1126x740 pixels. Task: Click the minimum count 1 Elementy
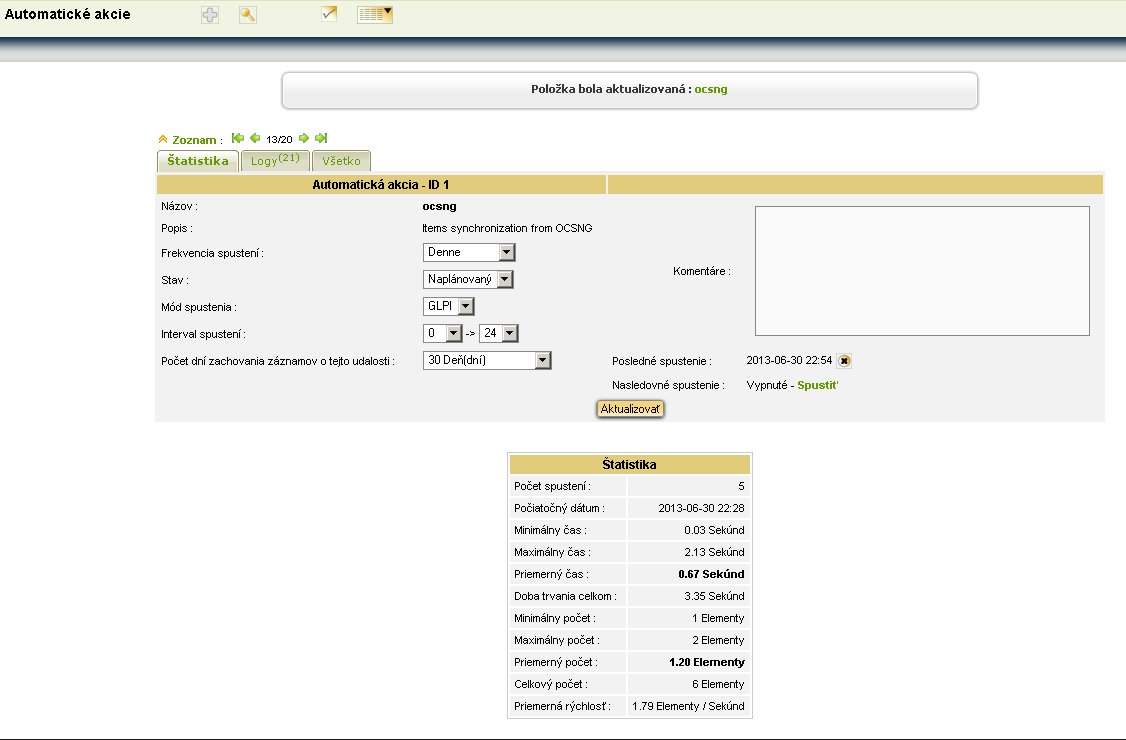pos(718,619)
